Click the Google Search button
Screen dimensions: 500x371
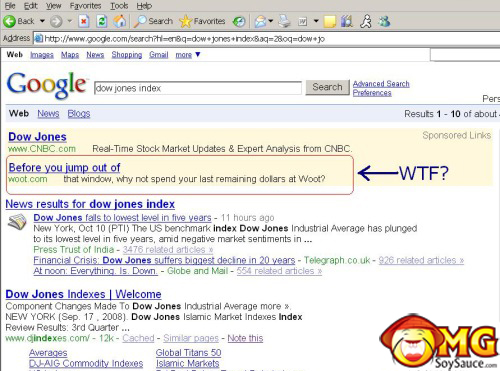coord(327,87)
